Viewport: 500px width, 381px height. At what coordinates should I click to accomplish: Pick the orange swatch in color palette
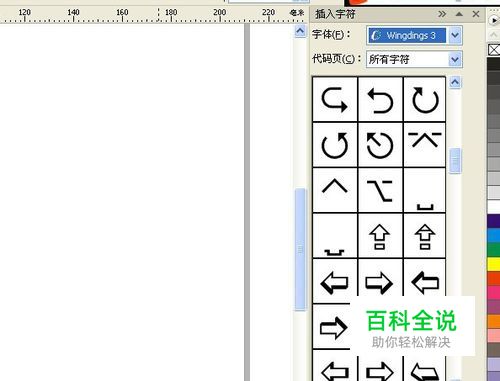point(494,321)
